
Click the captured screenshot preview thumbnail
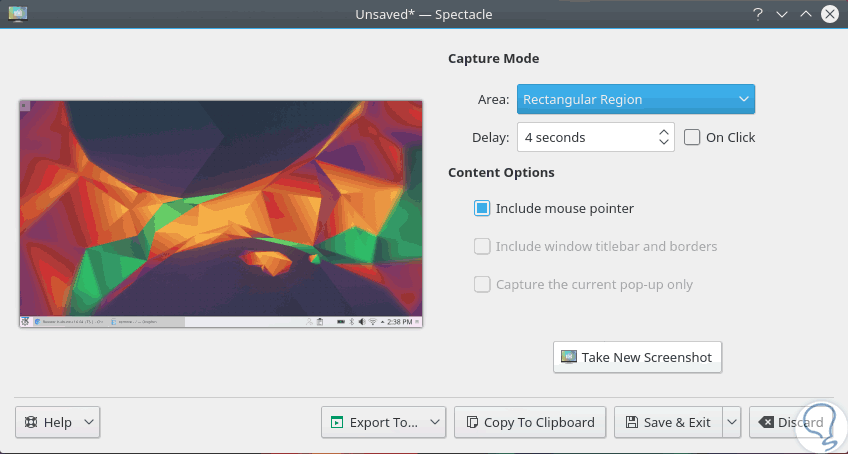[221, 213]
